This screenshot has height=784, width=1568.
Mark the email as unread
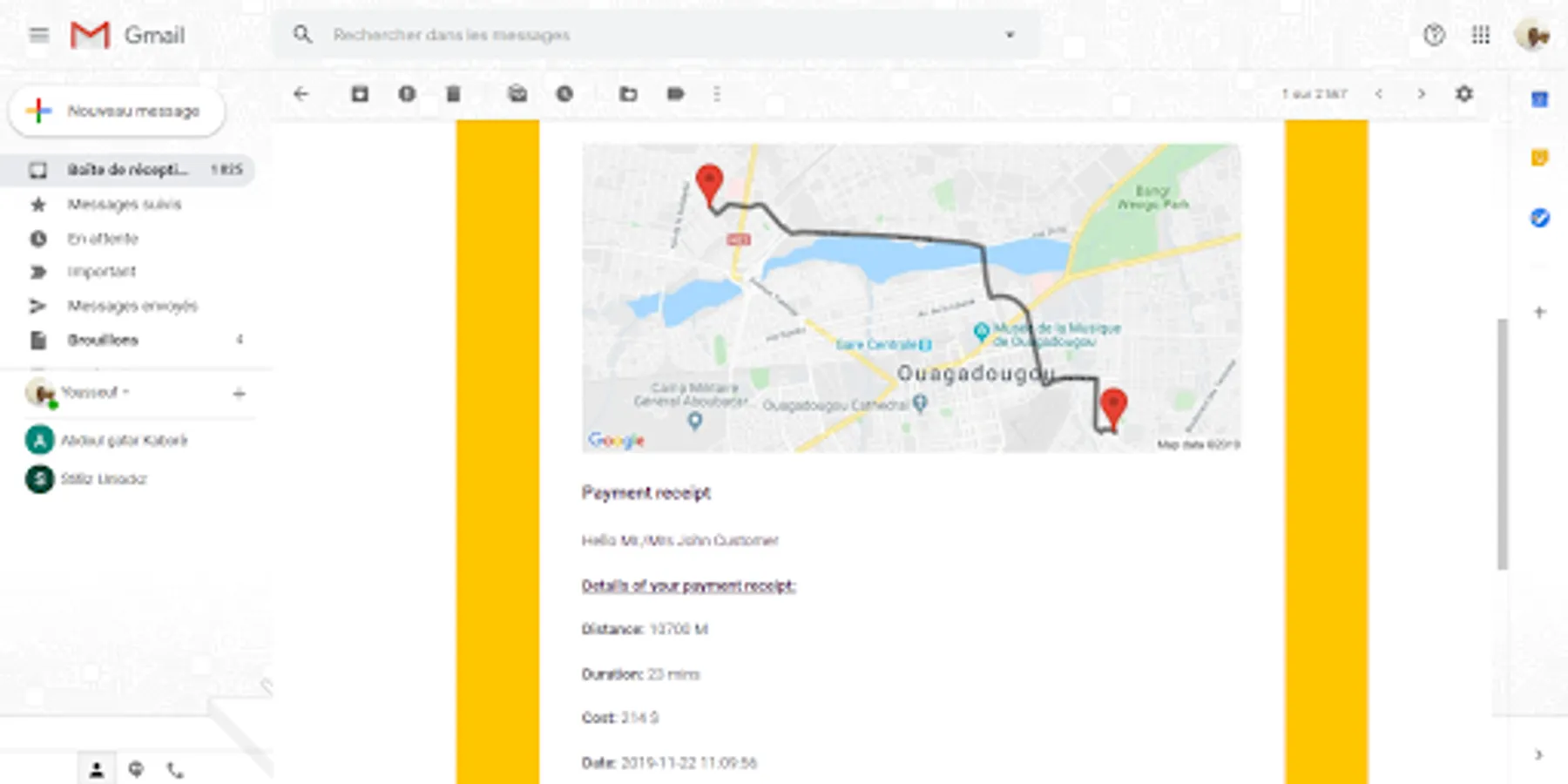click(517, 94)
